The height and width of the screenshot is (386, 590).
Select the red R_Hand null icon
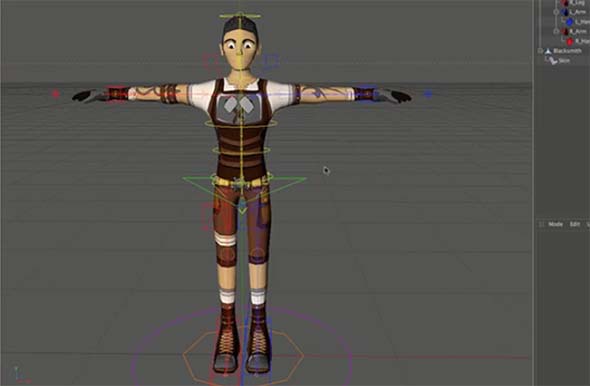570,41
